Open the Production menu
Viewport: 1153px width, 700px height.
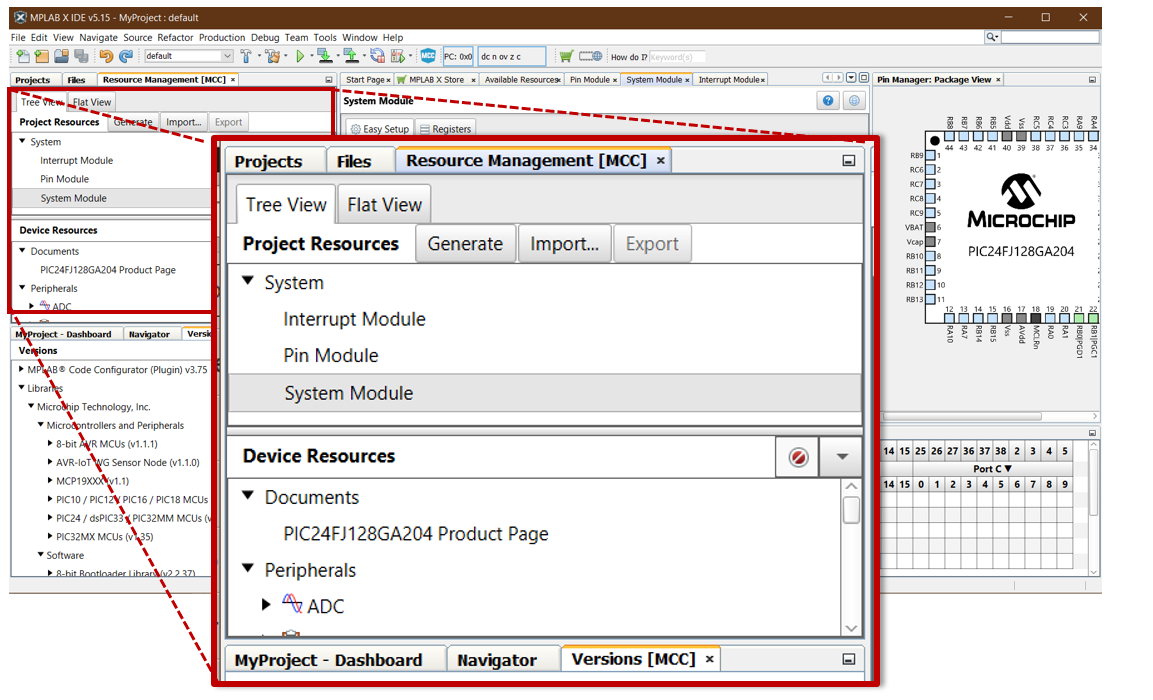(222, 38)
